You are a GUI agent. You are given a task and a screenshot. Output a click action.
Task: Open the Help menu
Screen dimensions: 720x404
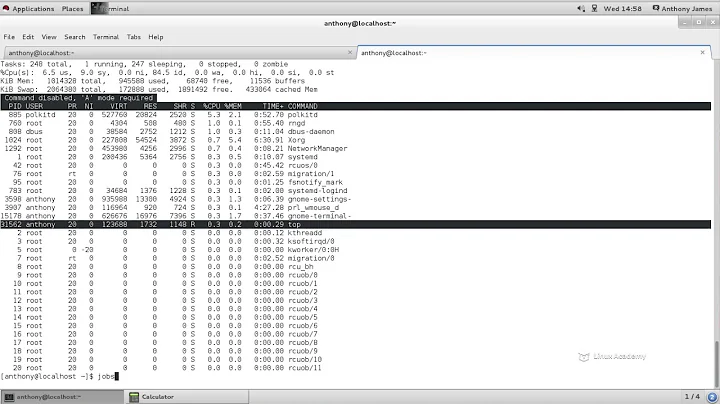(156, 37)
